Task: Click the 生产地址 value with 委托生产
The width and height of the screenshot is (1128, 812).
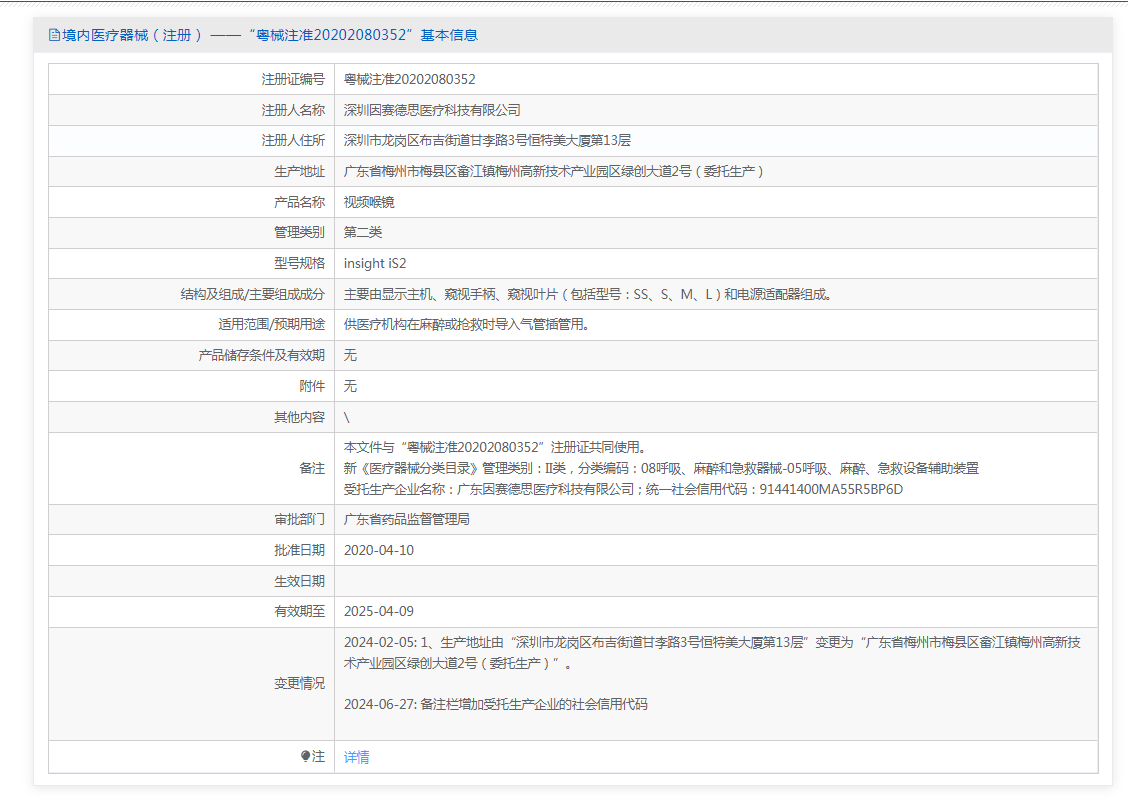Action: click(x=555, y=172)
